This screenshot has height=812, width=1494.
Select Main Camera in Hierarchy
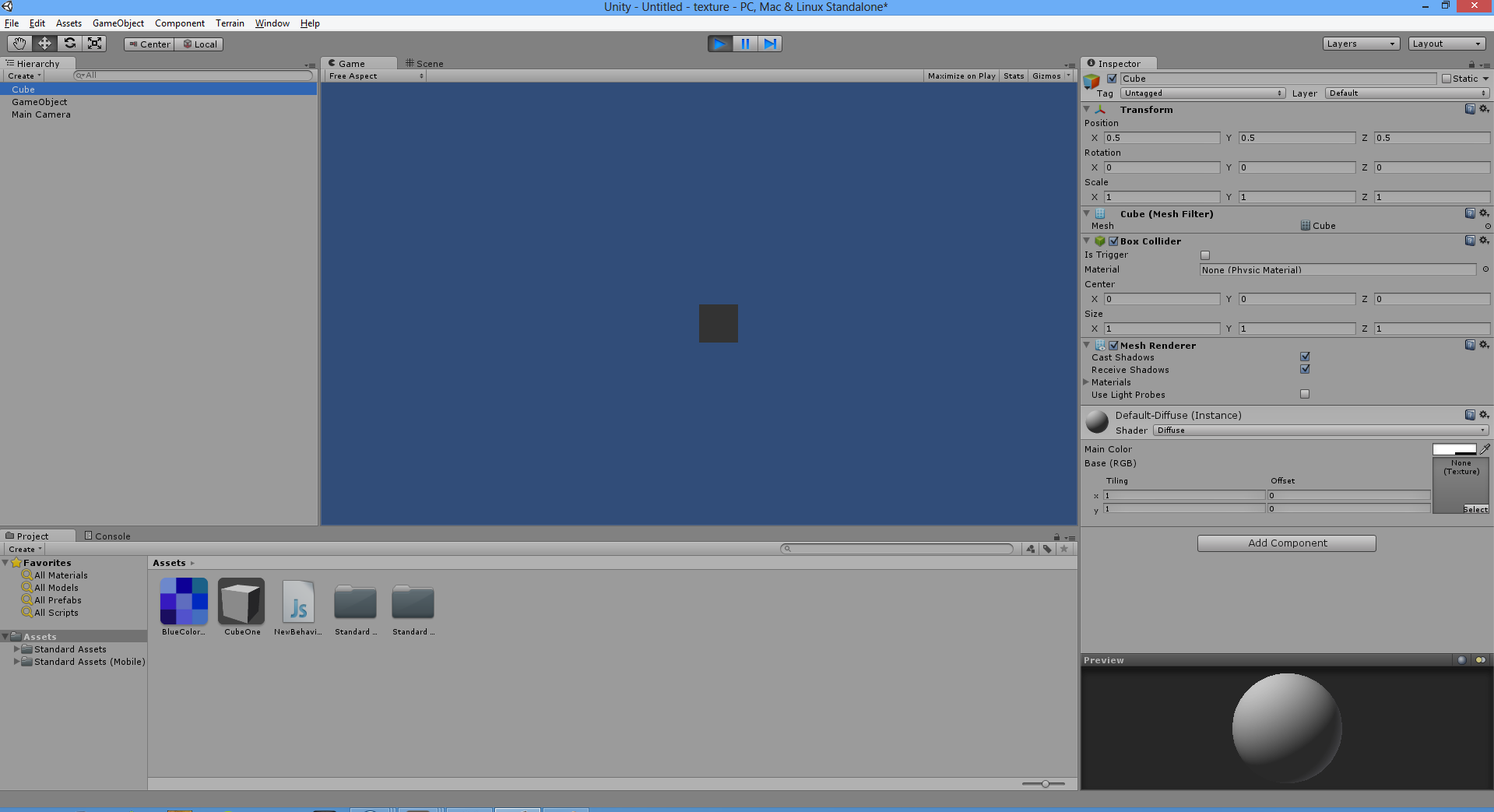[41, 114]
